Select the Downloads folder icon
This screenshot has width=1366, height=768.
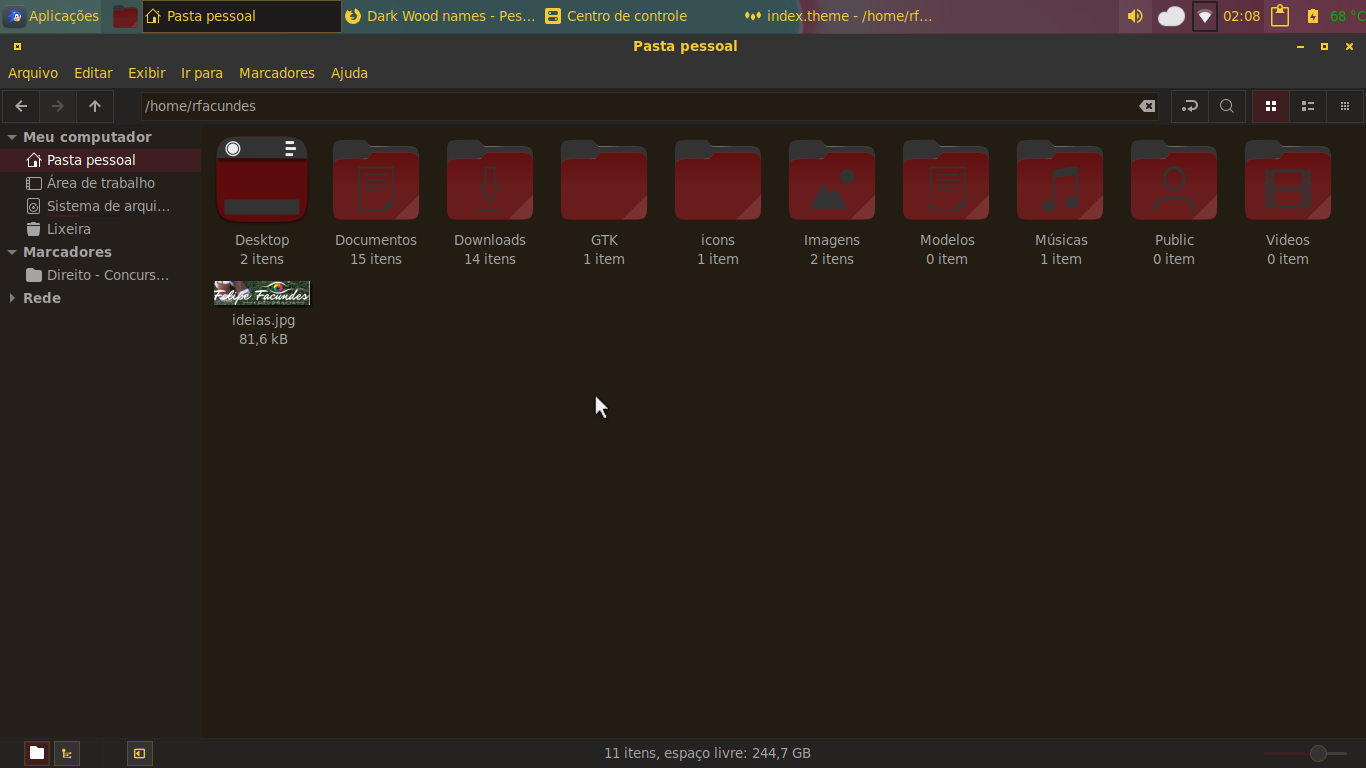[x=490, y=180]
